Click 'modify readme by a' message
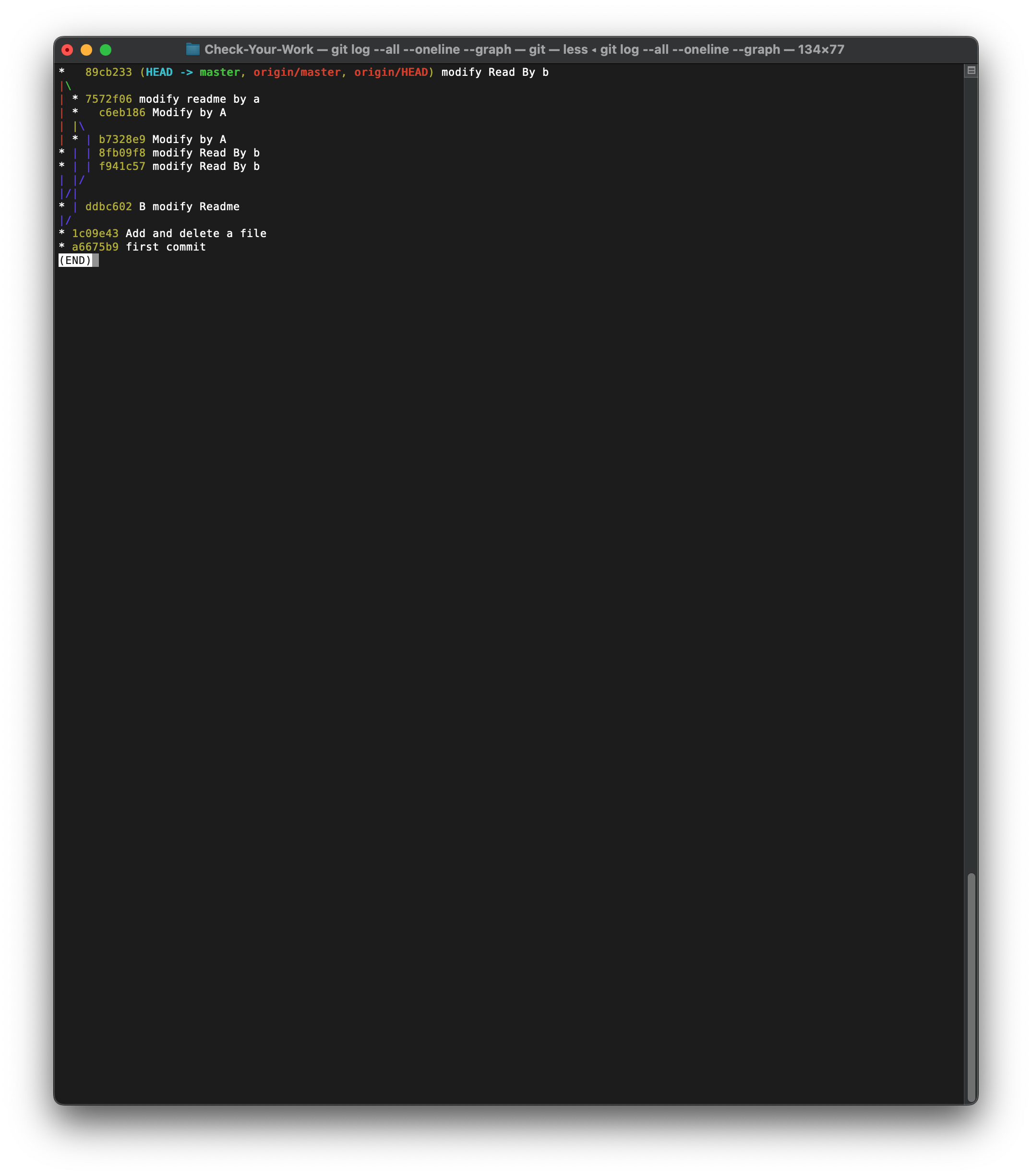The height and width of the screenshot is (1176, 1032). pyautogui.click(x=200, y=99)
